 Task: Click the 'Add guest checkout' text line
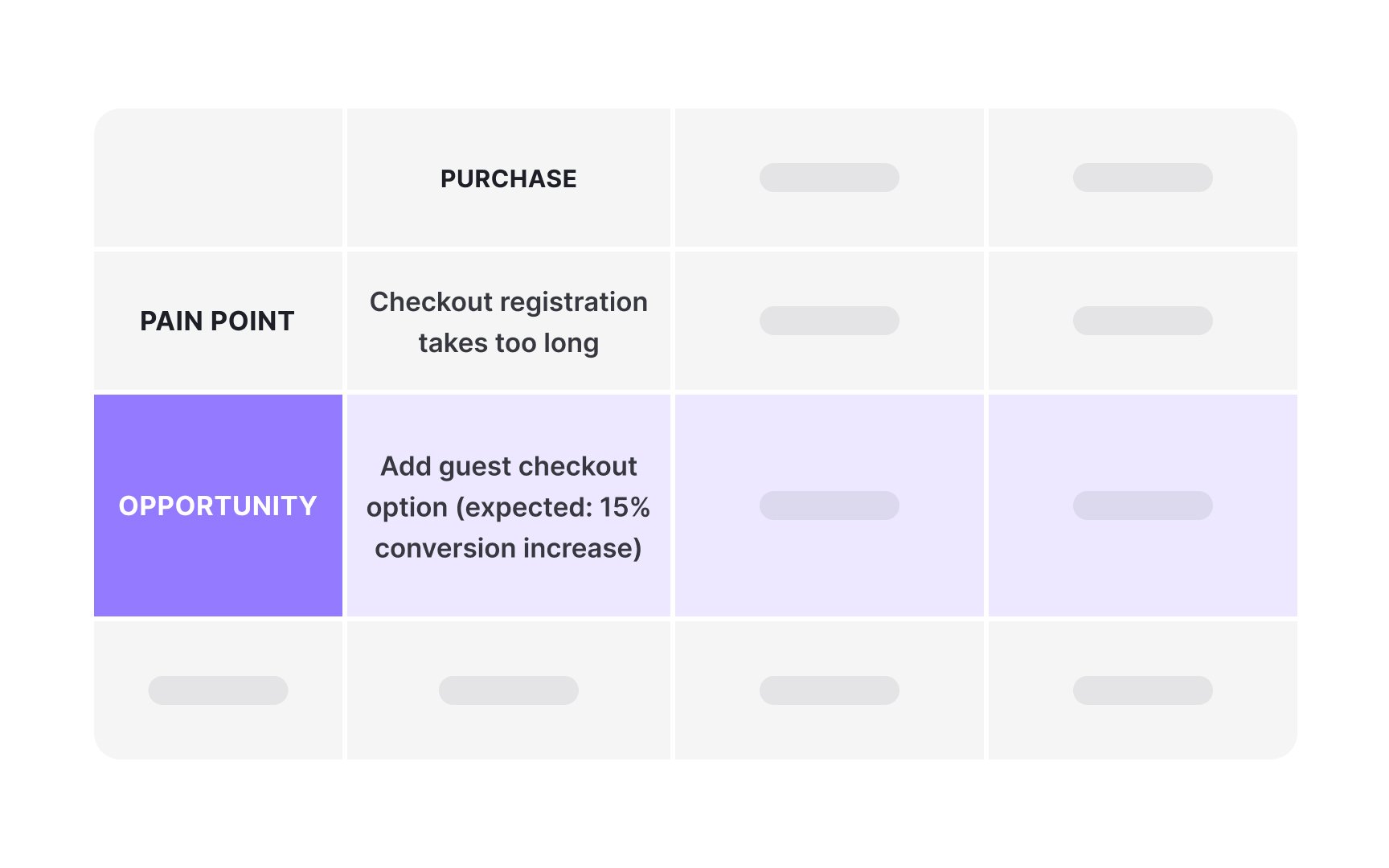click(508, 466)
